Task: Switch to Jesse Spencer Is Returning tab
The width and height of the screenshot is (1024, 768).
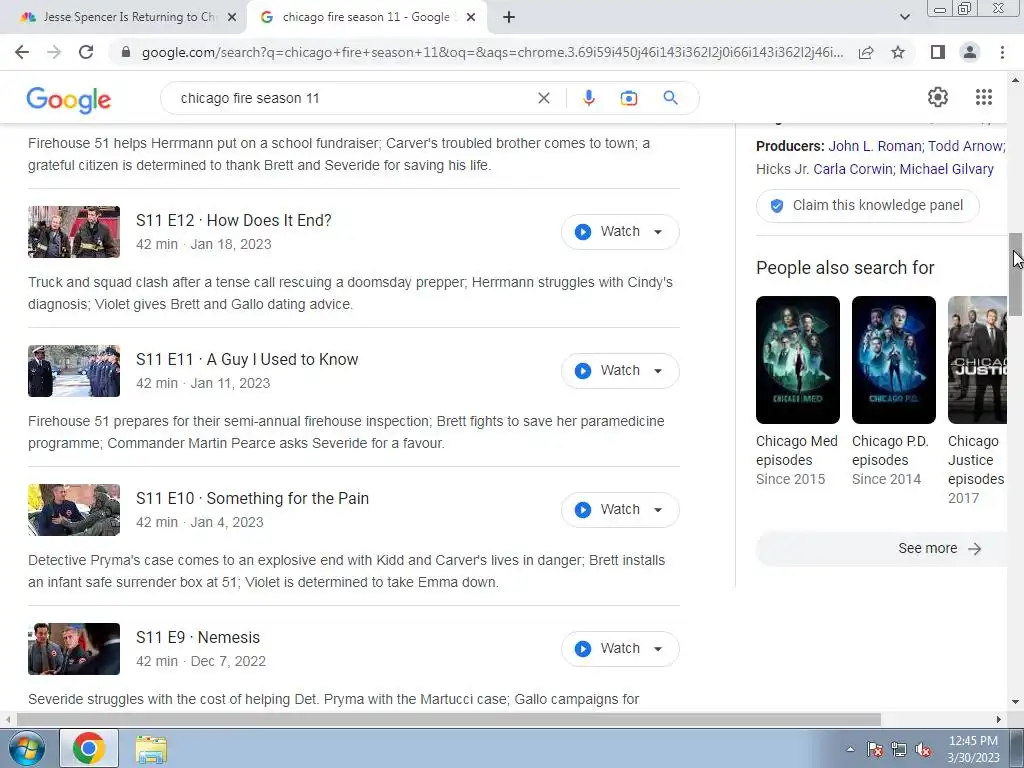Action: (129, 17)
